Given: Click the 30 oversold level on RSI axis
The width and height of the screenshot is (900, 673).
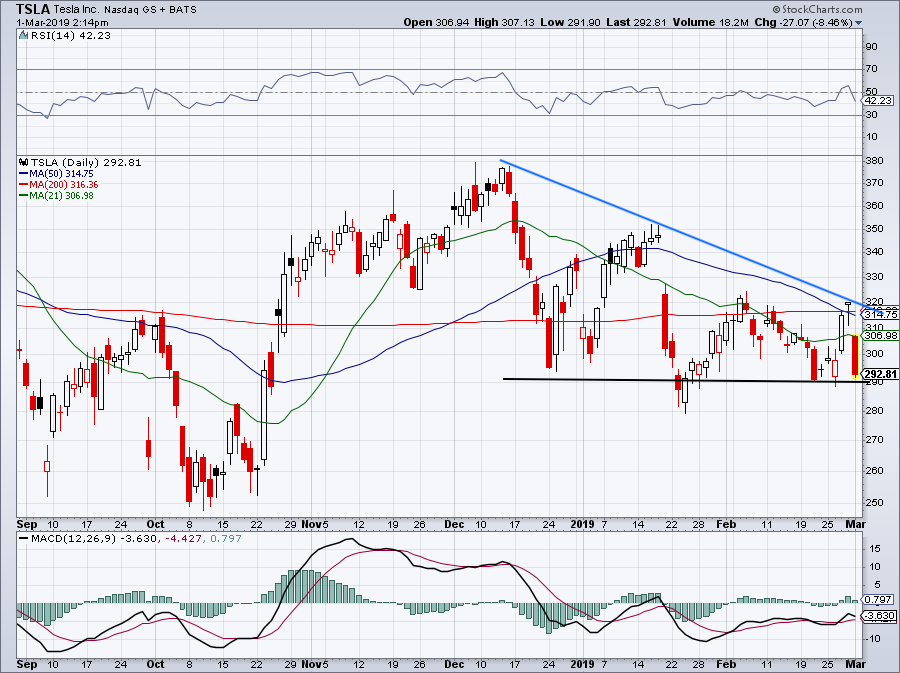Looking at the screenshot, I should [871, 115].
